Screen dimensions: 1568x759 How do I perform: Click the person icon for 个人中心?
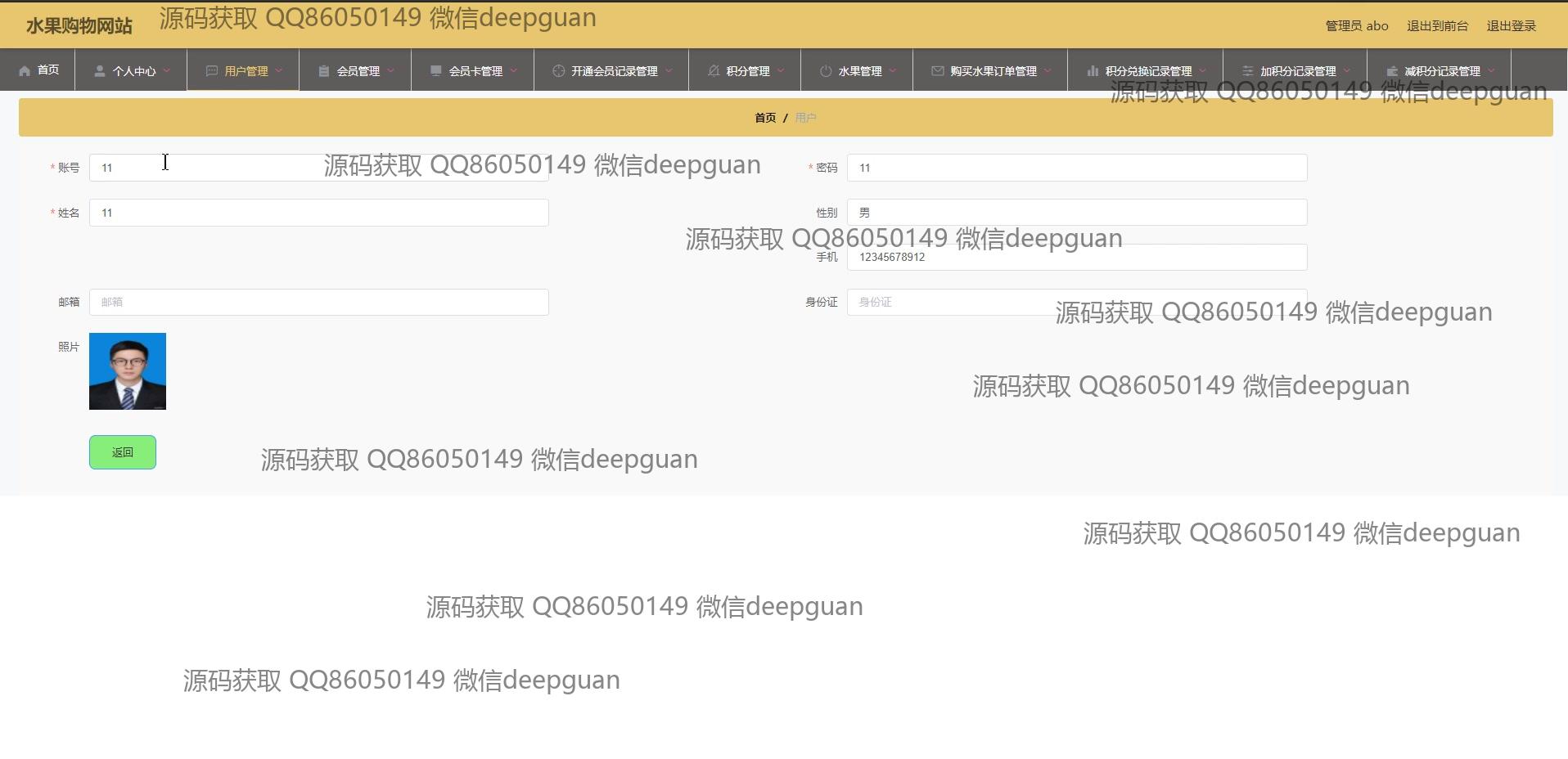point(99,71)
